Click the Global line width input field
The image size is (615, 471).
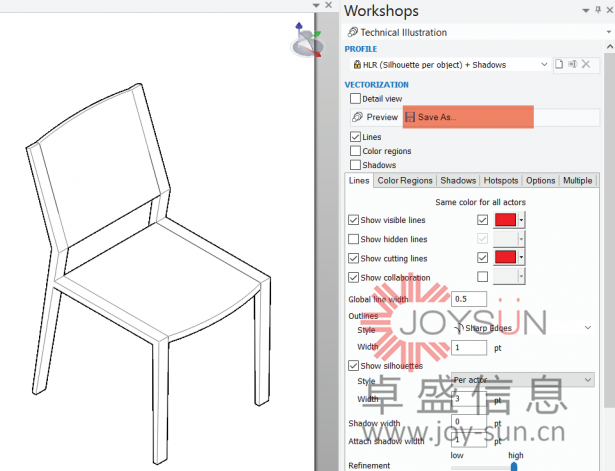pos(468,299)
